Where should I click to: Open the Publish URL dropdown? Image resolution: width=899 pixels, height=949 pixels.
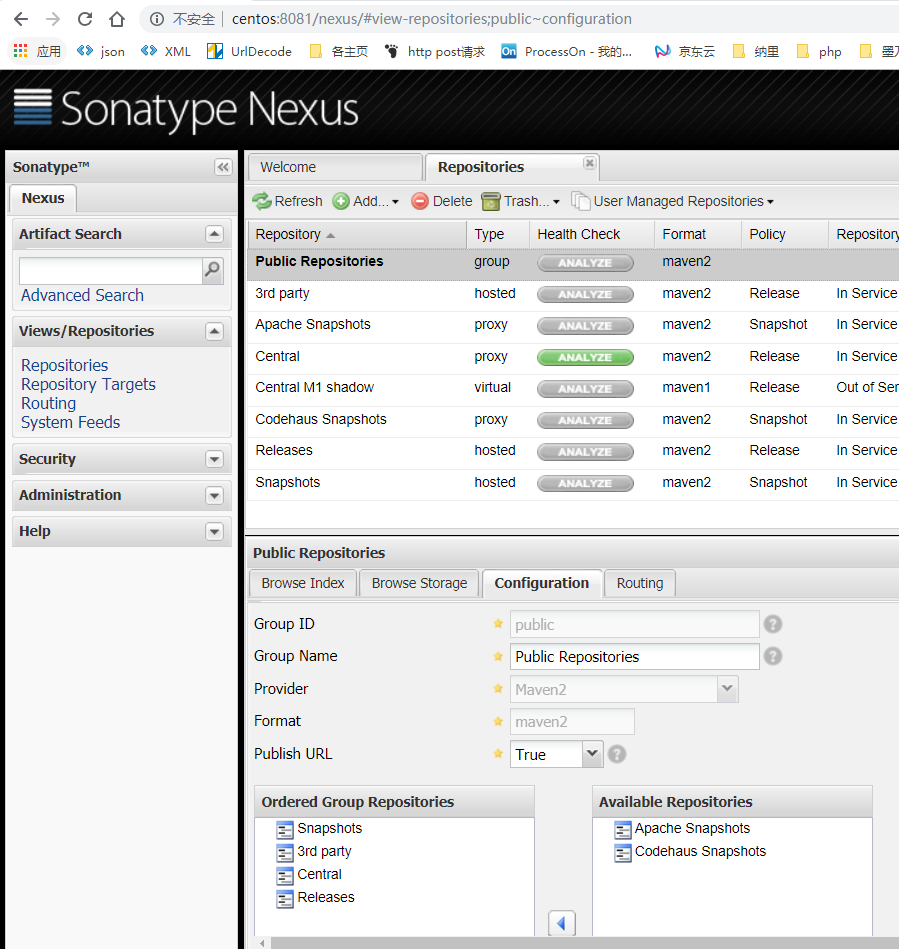click(x=592, y=754)
